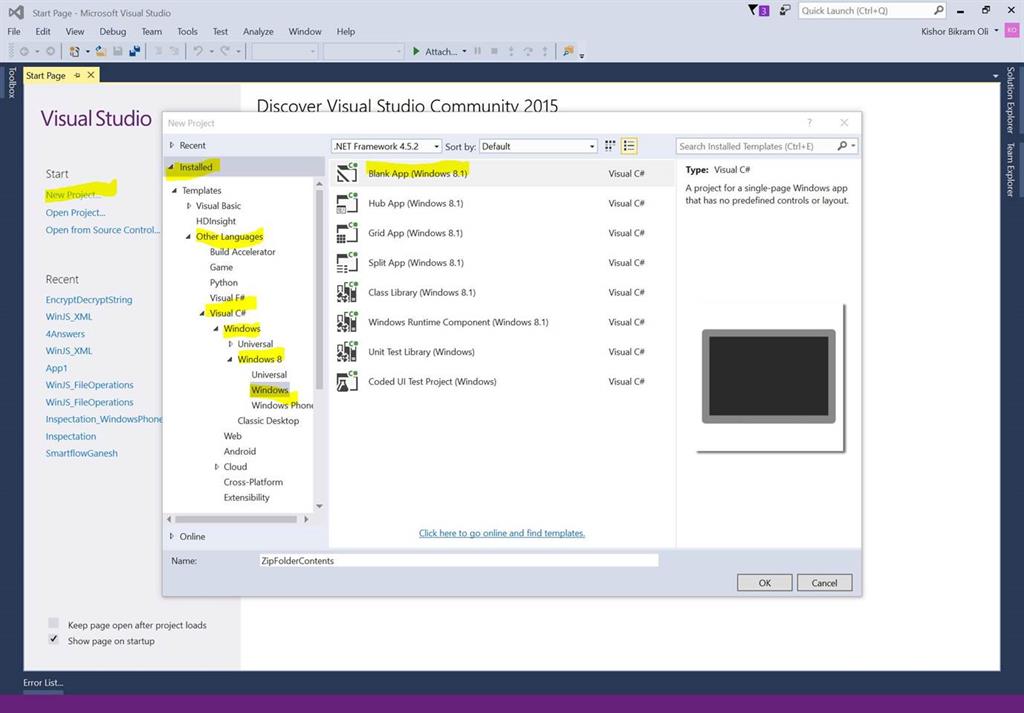
Task: Click the Open File toolbar icon
Action: point(101,51)
